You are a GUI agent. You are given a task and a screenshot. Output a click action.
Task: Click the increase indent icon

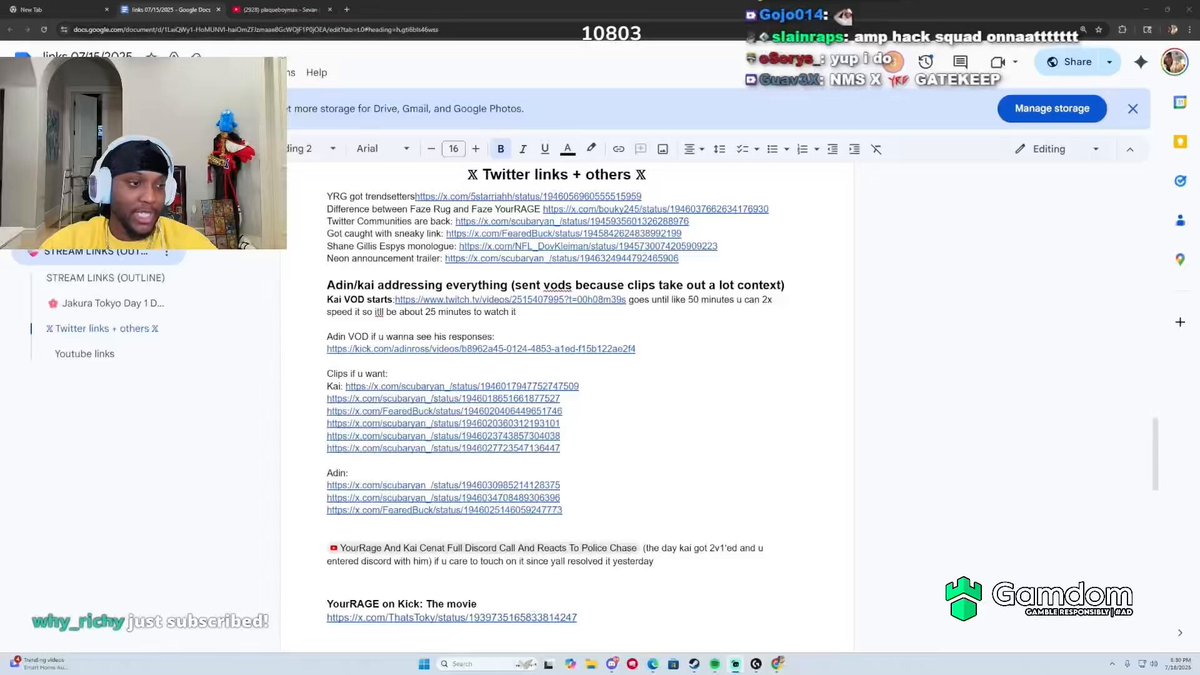click(854, 149)
